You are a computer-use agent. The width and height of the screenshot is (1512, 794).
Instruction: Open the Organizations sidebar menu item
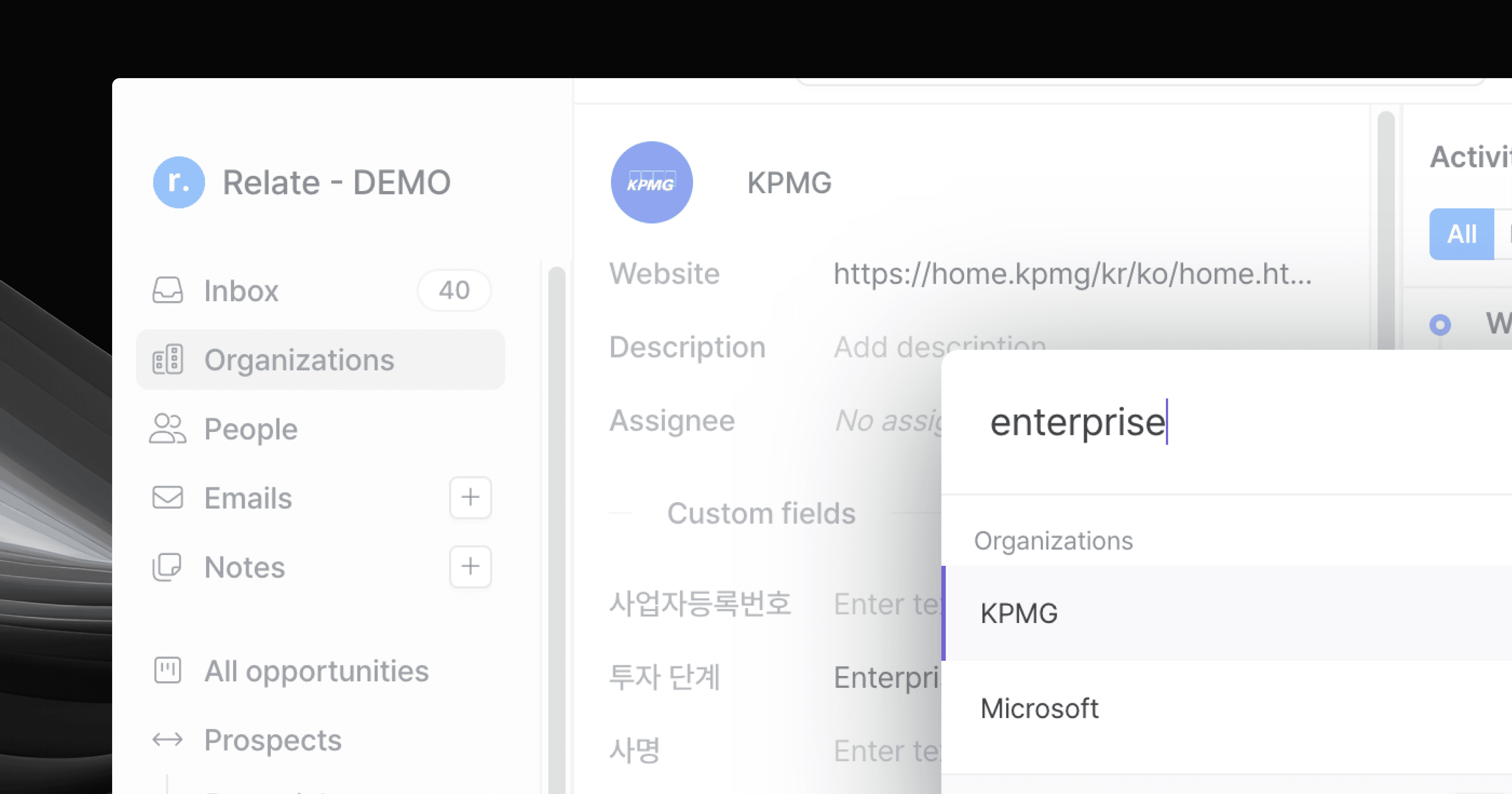[x=299, y=360]
